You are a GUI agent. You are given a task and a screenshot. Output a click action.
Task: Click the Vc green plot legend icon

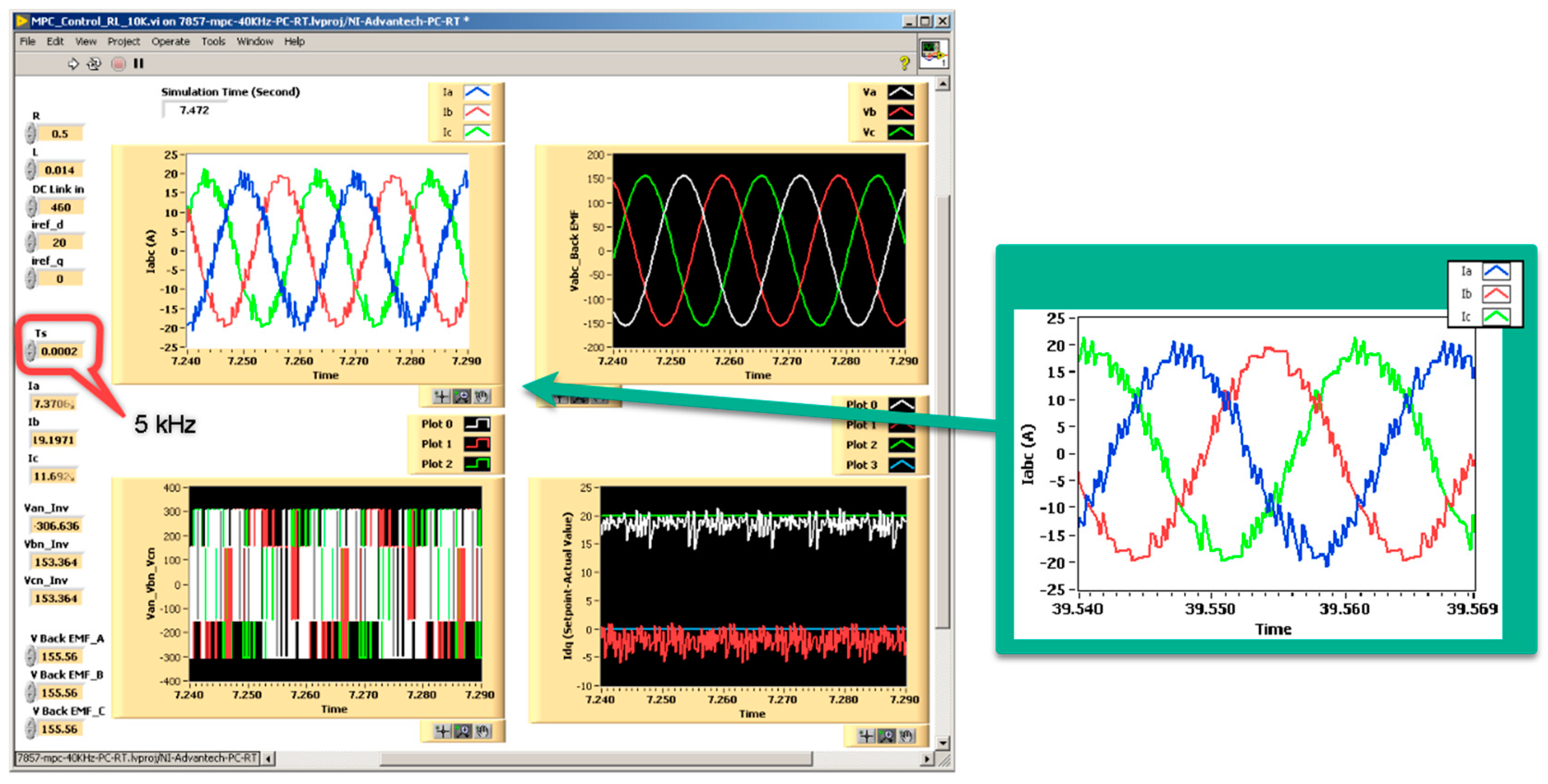pyautogui.click(x=901, y=131)
